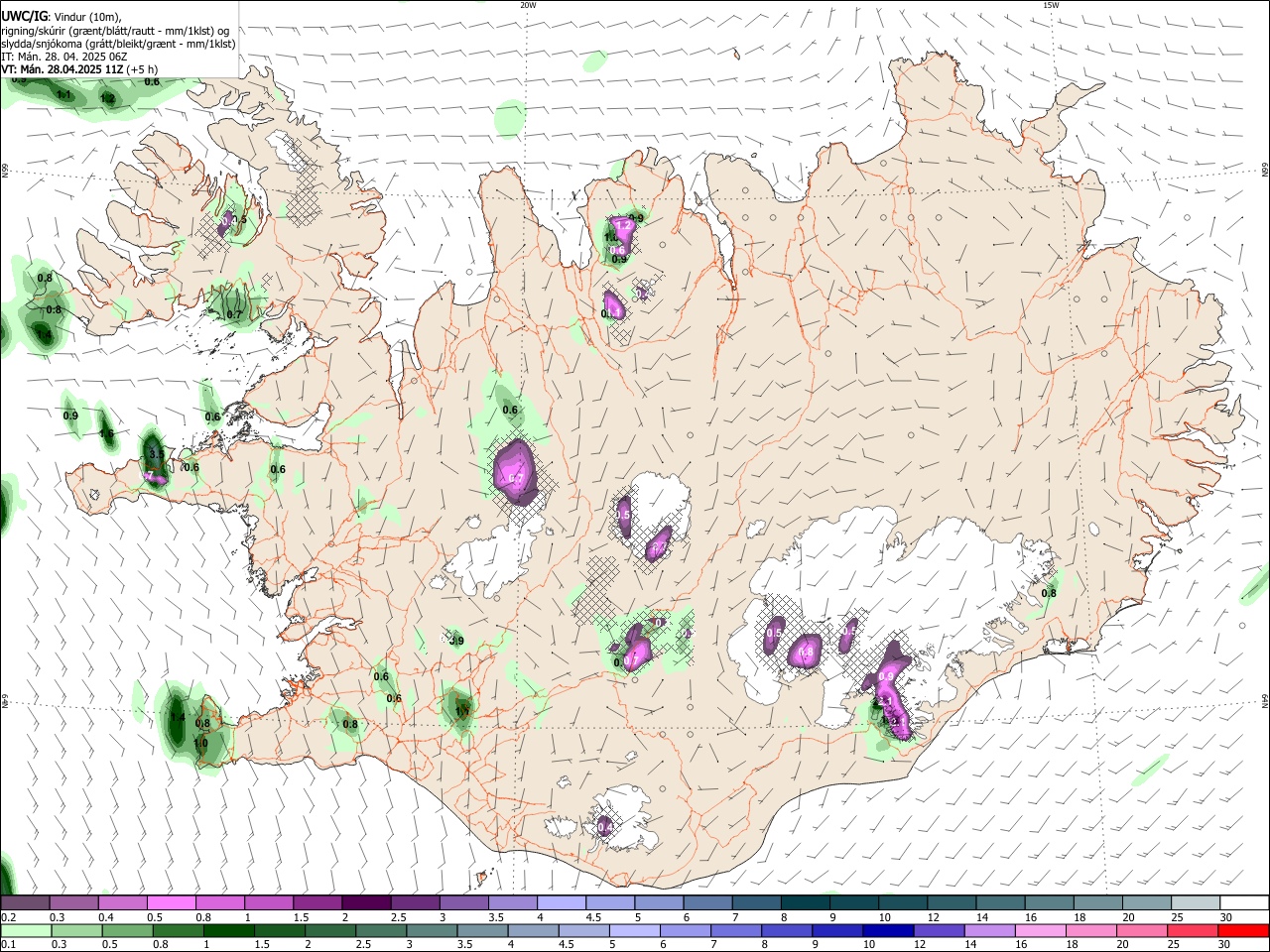This screenshot has height=952, width=1270.
Task: Pick the darkest green rain swatch from 1 to 1.5
Action: pyautogui.click(x=229, y=930)
